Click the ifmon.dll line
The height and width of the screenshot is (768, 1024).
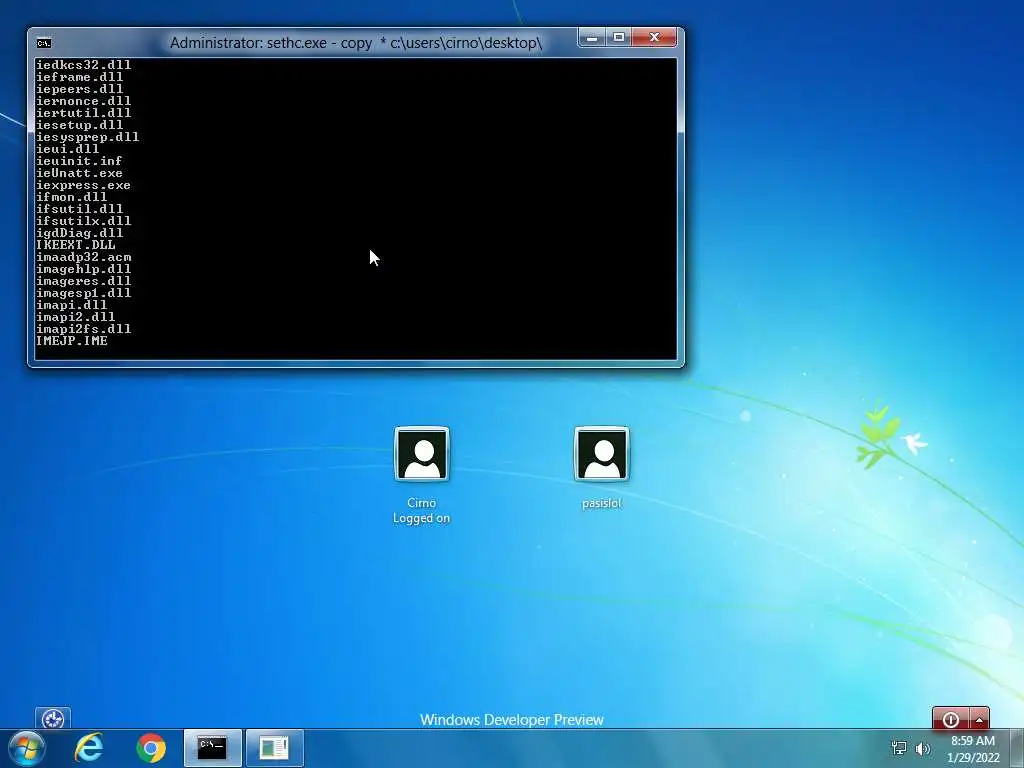72,197
